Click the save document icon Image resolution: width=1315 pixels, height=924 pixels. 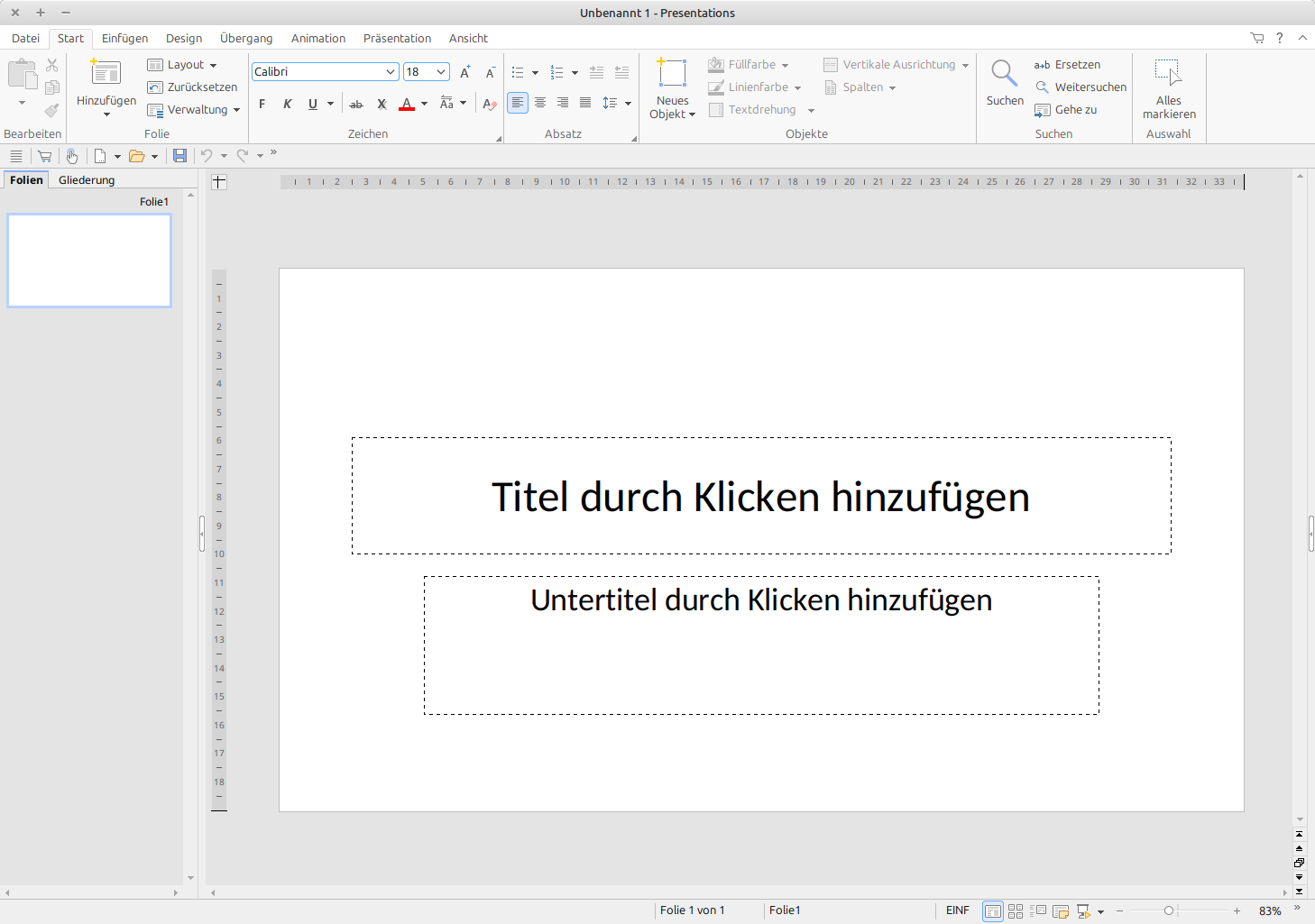point(179,156)
